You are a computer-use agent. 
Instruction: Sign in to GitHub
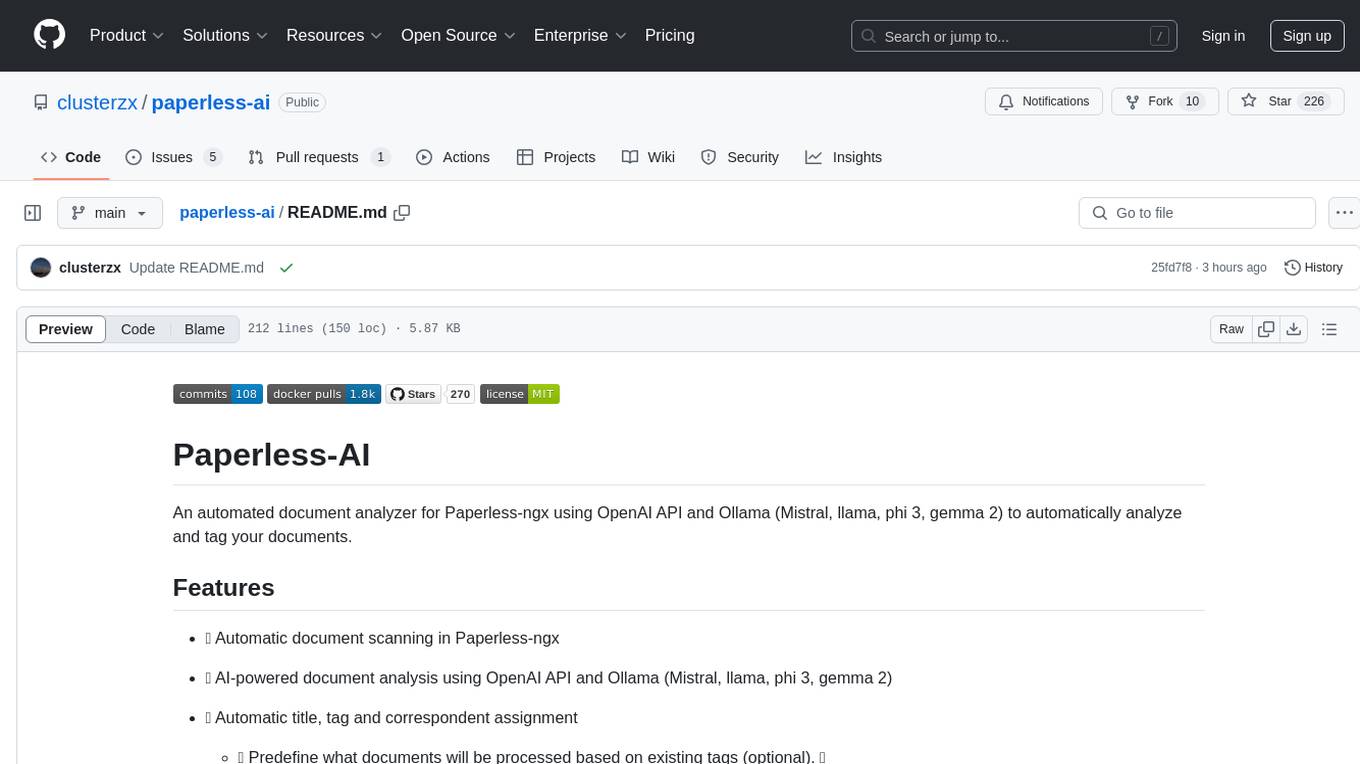click(x=1223, y=36)
